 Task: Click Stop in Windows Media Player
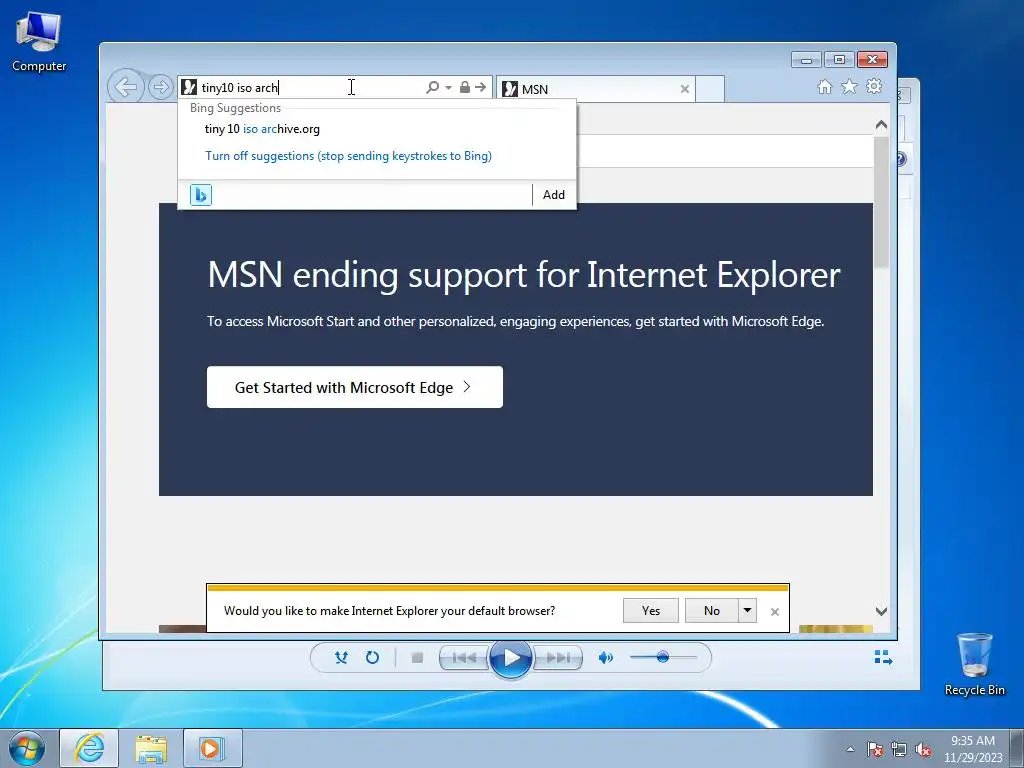coord(417,658)
